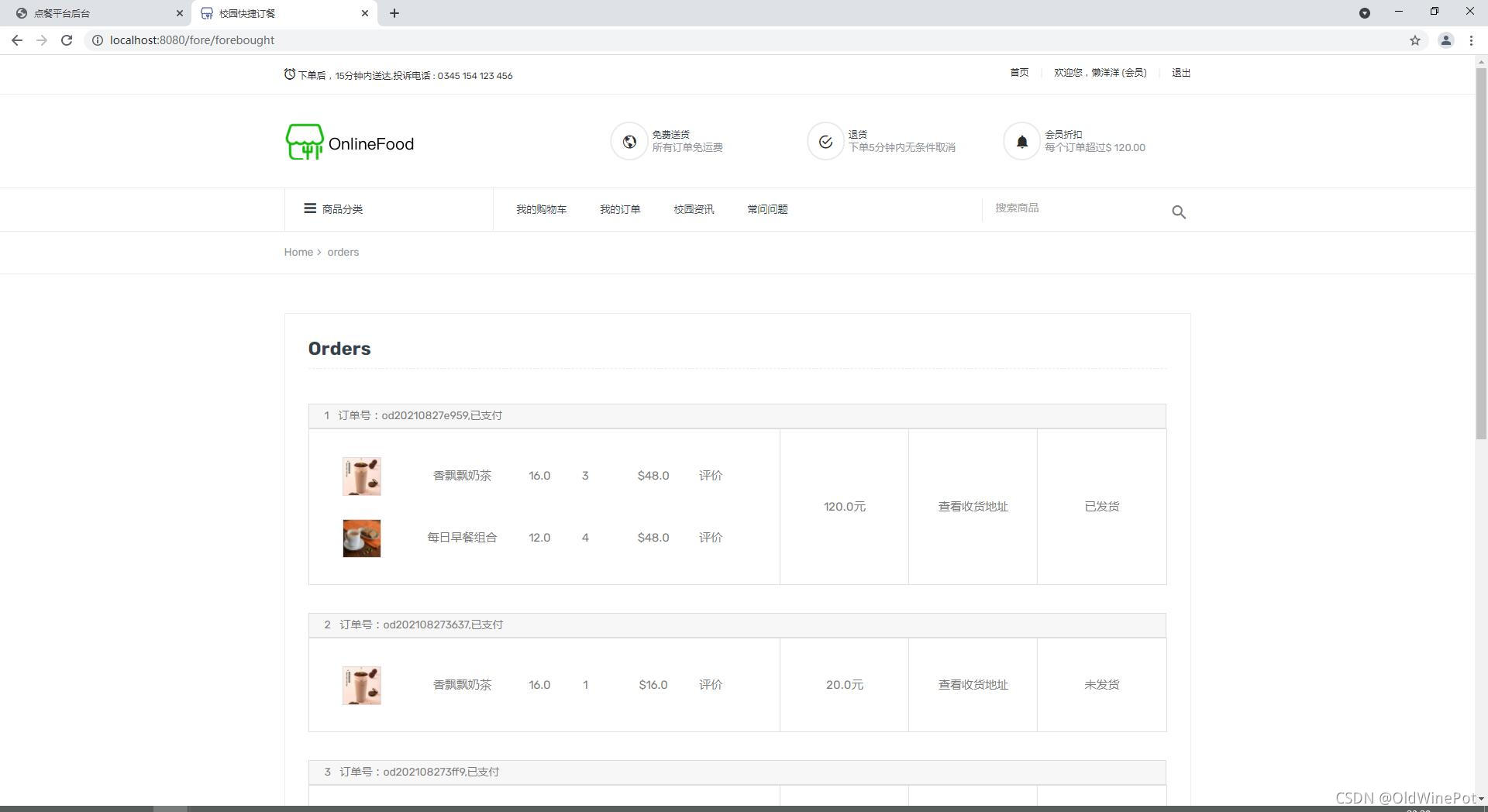
Task: Select the 校园快捷订餐 tab
Action: click(x=284, y=13)
